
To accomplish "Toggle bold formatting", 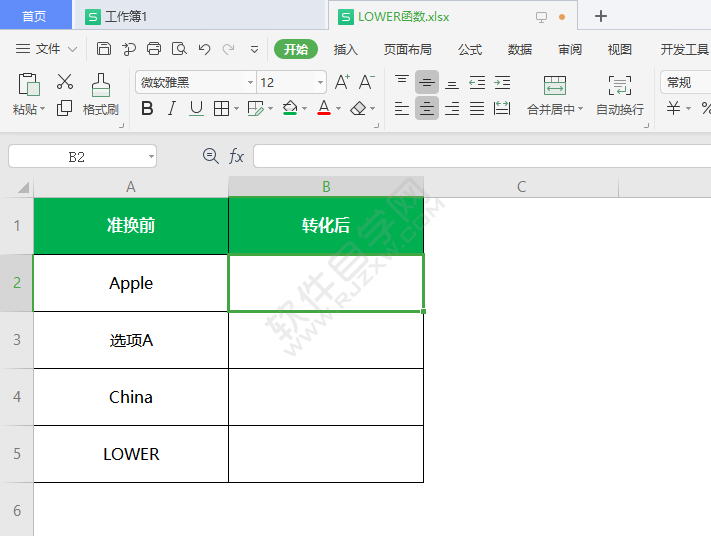I will [x=147, y=108].
